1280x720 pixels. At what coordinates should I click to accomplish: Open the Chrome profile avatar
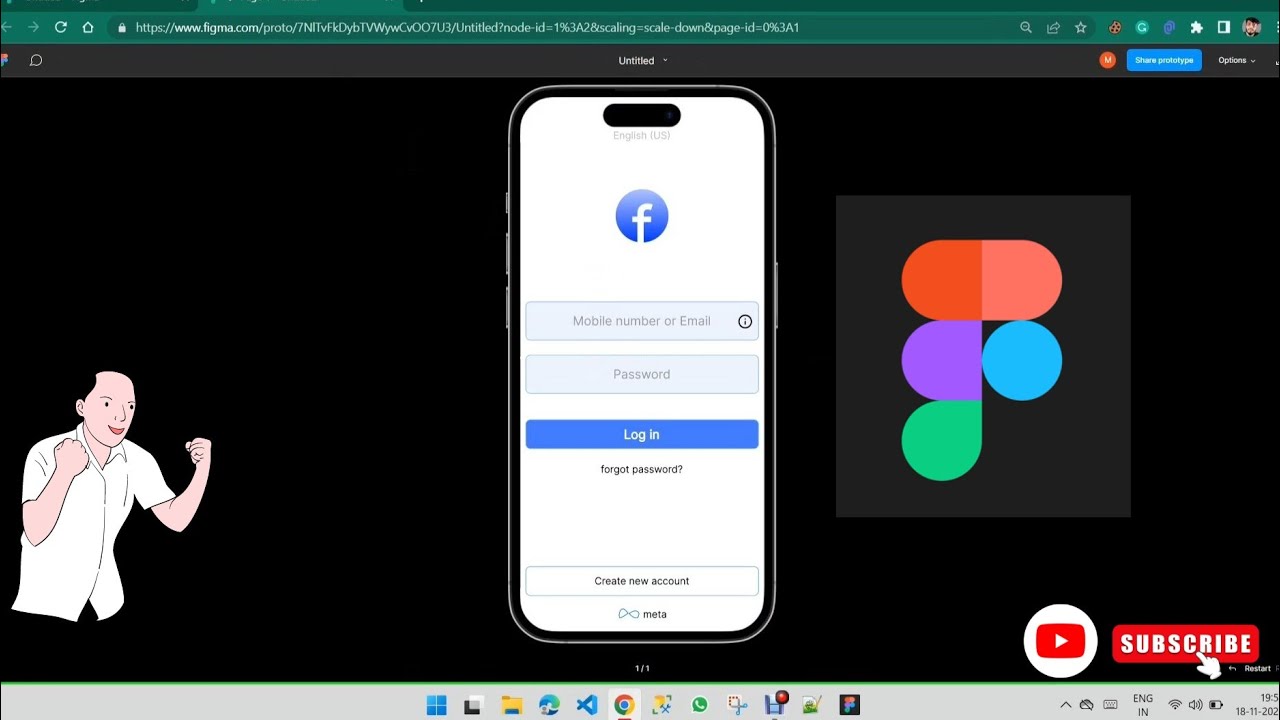click(x=1252, y=28)
